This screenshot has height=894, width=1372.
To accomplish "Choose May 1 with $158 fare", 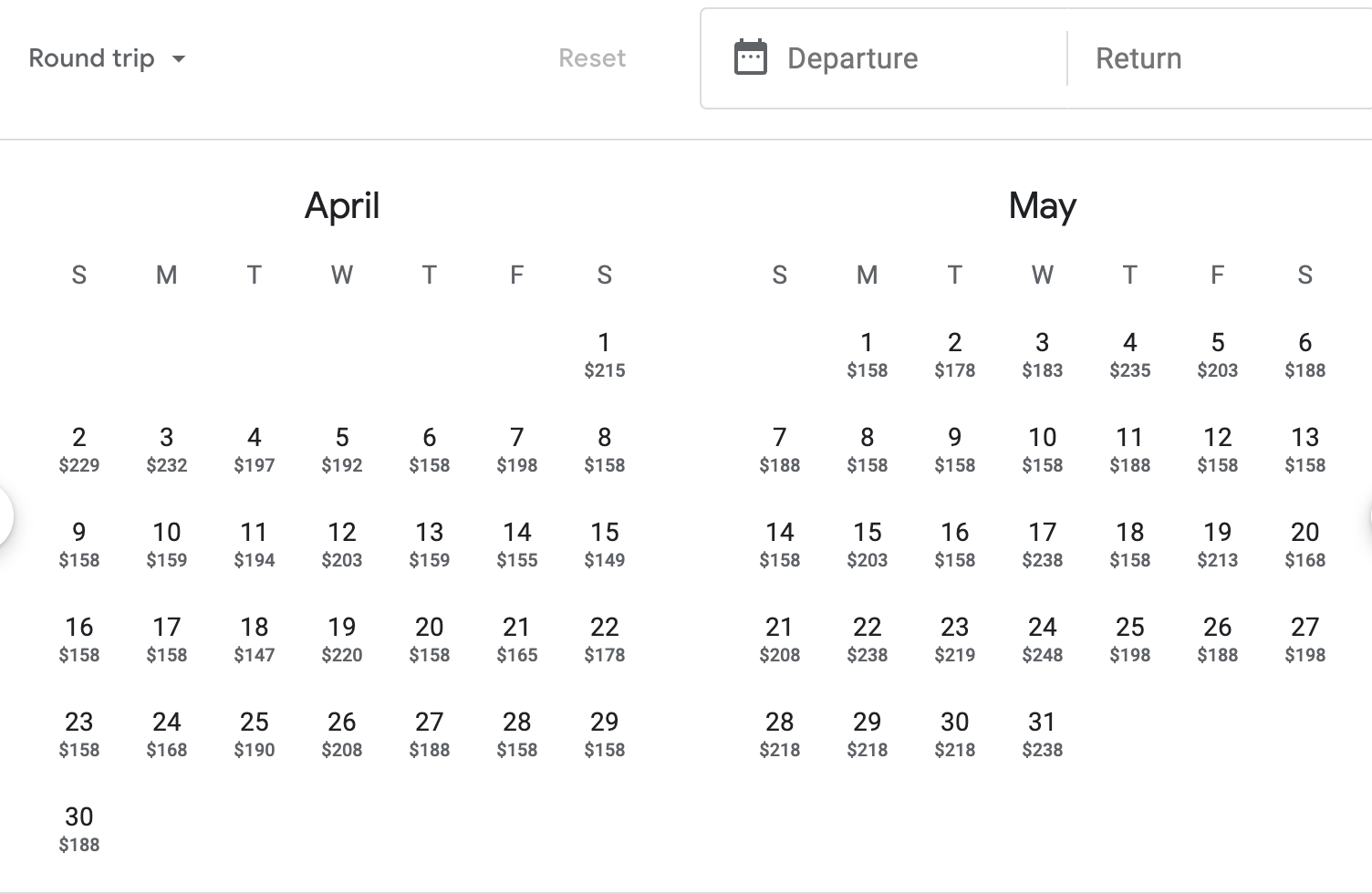I will point(867,354).
